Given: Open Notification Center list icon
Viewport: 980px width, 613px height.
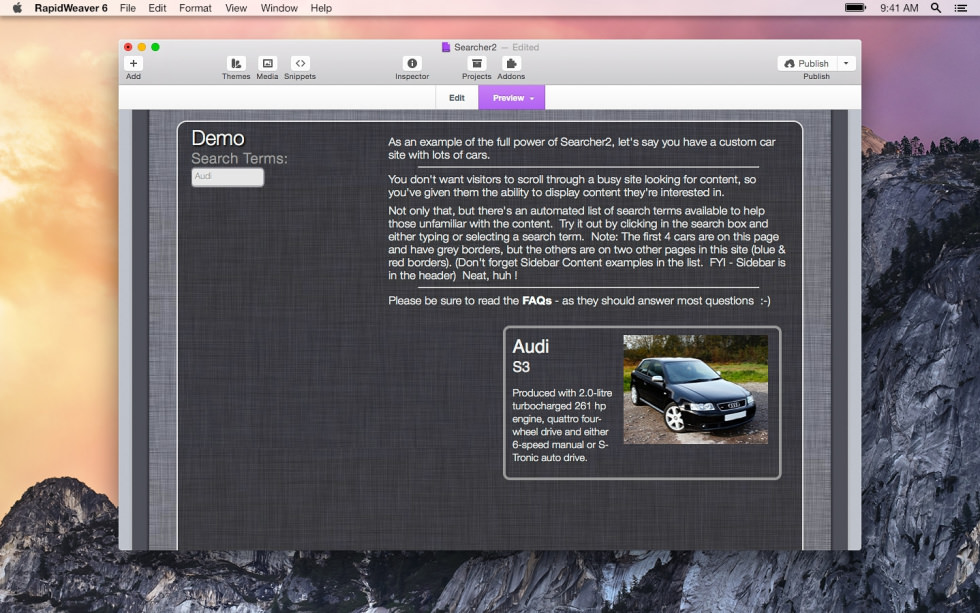Looking at the screenshot, I should pyautogui.click(x=961, y=8).
